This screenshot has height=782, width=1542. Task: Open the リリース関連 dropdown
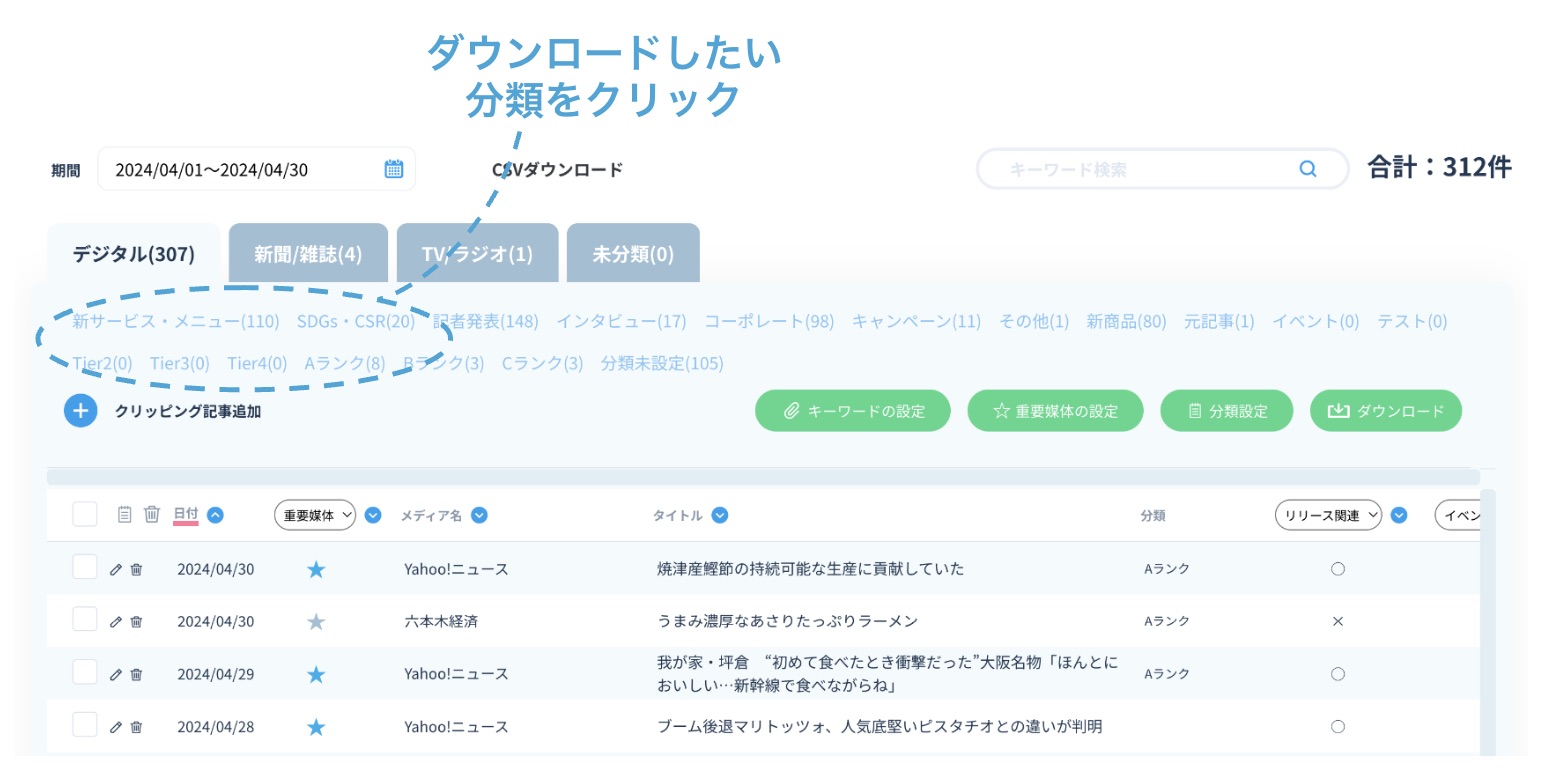click(x=1328, y=515)
